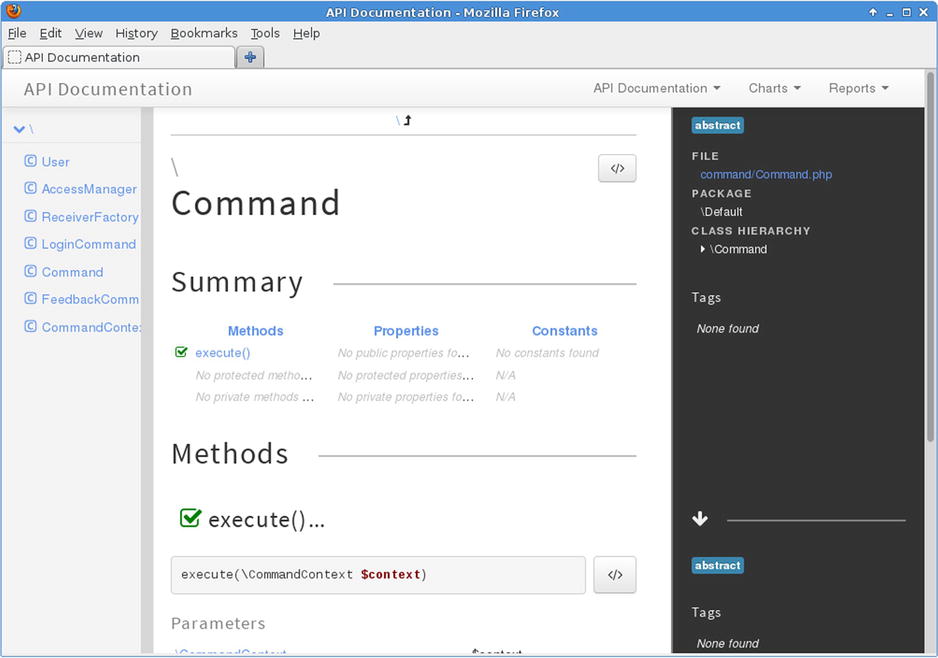Open the Charts dropdown menu

coord(774,89)
